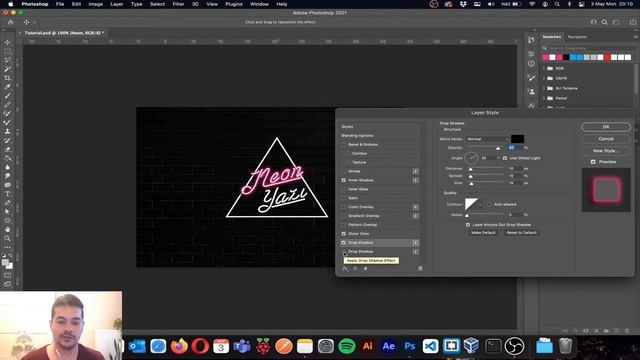Open the Layer menu
The image size is (640, 360).
(x=117, y=4)
